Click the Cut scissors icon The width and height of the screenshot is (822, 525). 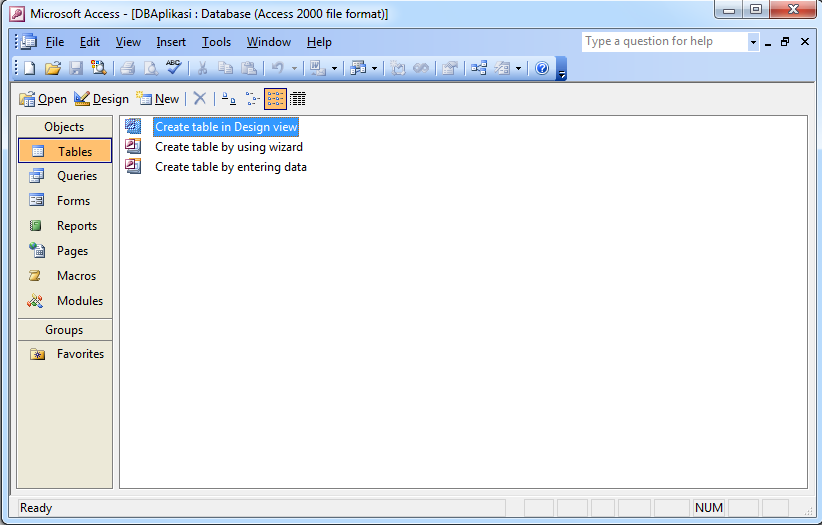pyautogui.click(x=202, y=68)
